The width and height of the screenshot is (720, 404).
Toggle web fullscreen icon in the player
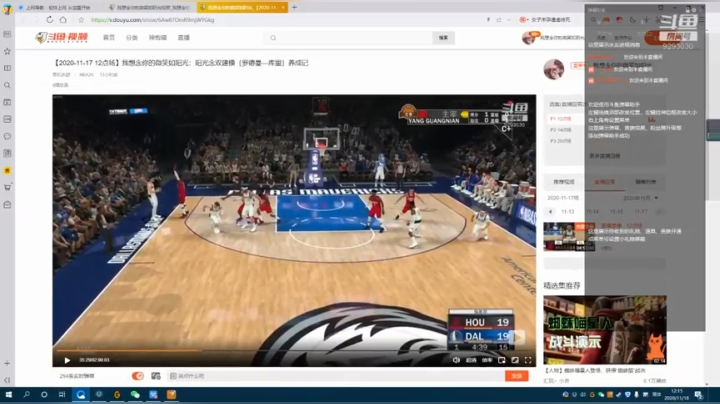pyautogui.click(x=515, y=360)
